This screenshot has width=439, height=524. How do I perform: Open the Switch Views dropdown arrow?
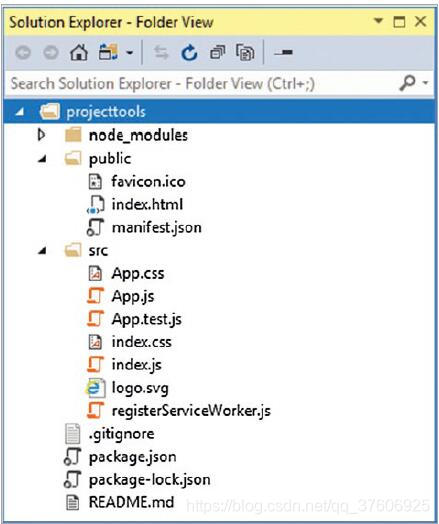[130, 52]
